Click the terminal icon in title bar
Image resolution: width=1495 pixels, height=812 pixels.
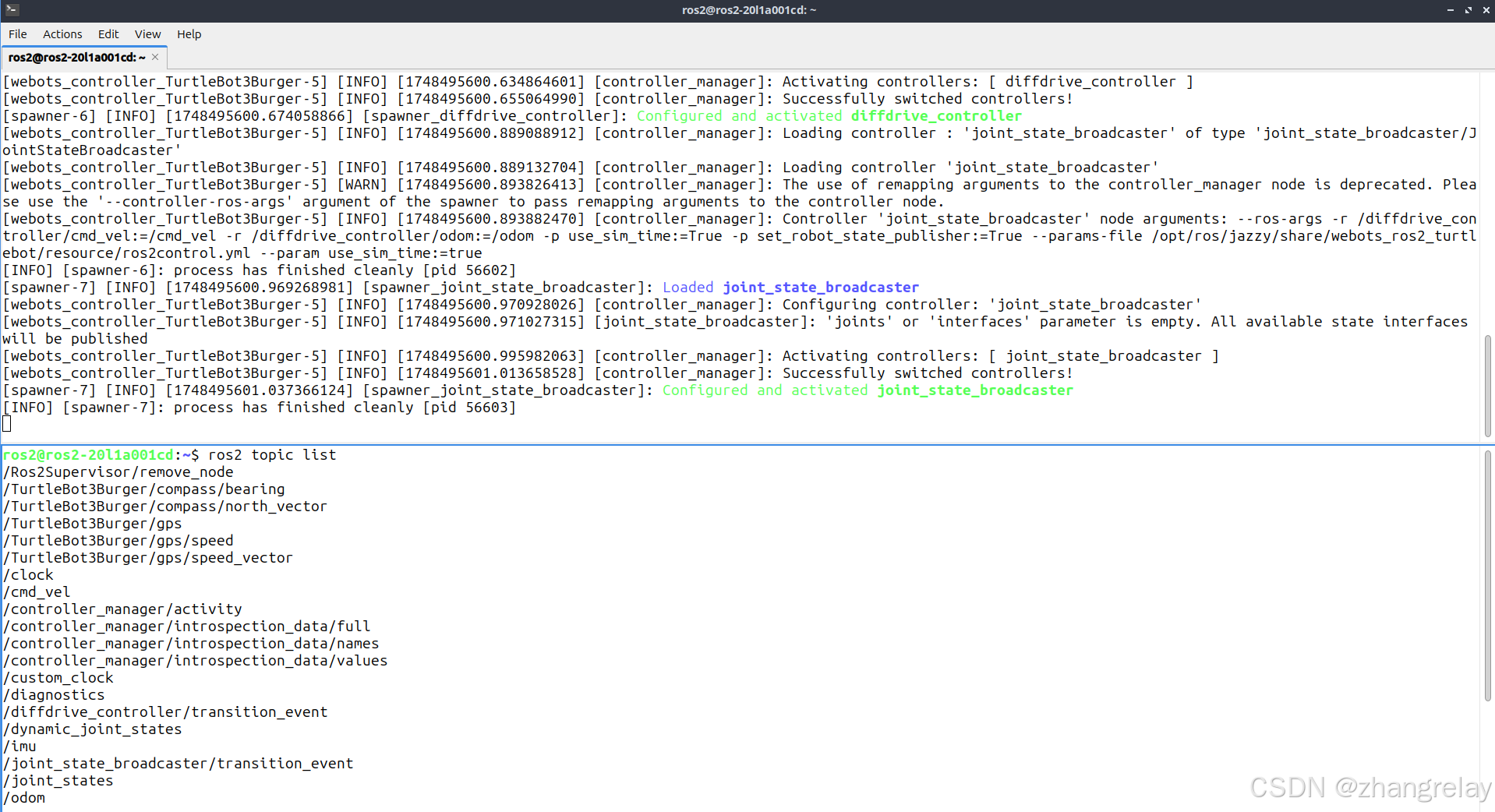click(x=11, y=10)
